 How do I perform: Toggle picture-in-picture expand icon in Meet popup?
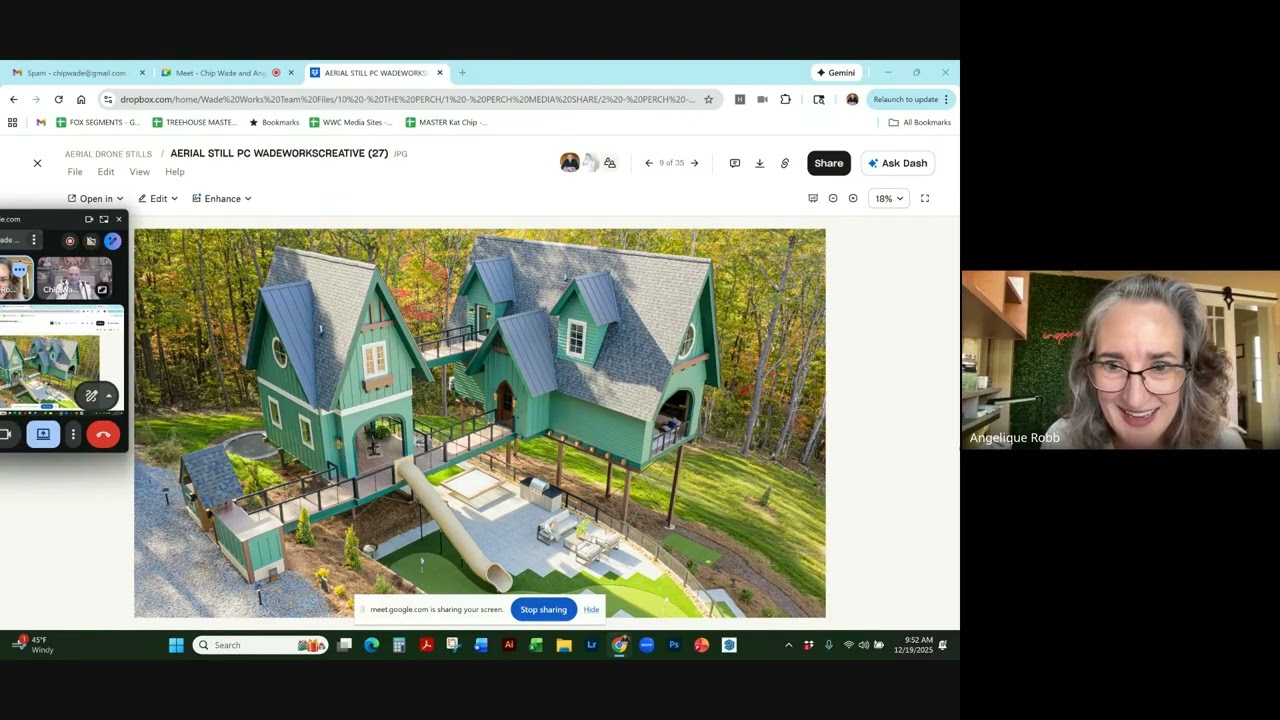104,219
